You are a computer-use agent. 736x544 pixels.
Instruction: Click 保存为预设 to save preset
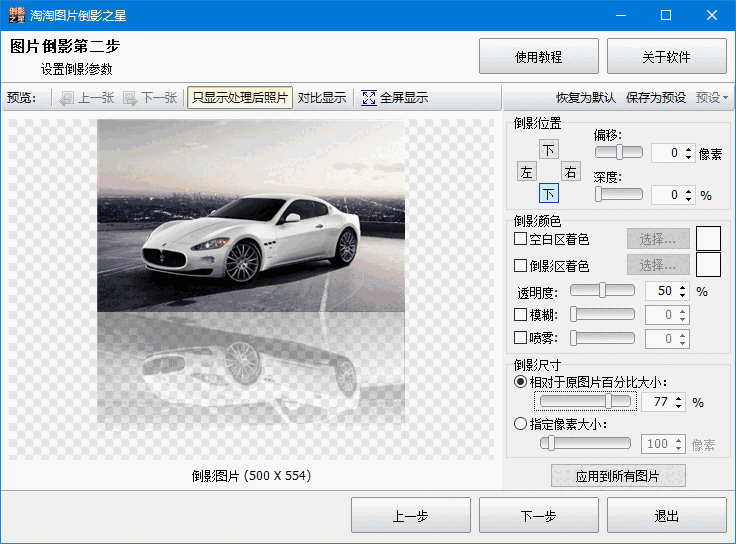click(656, 98)
